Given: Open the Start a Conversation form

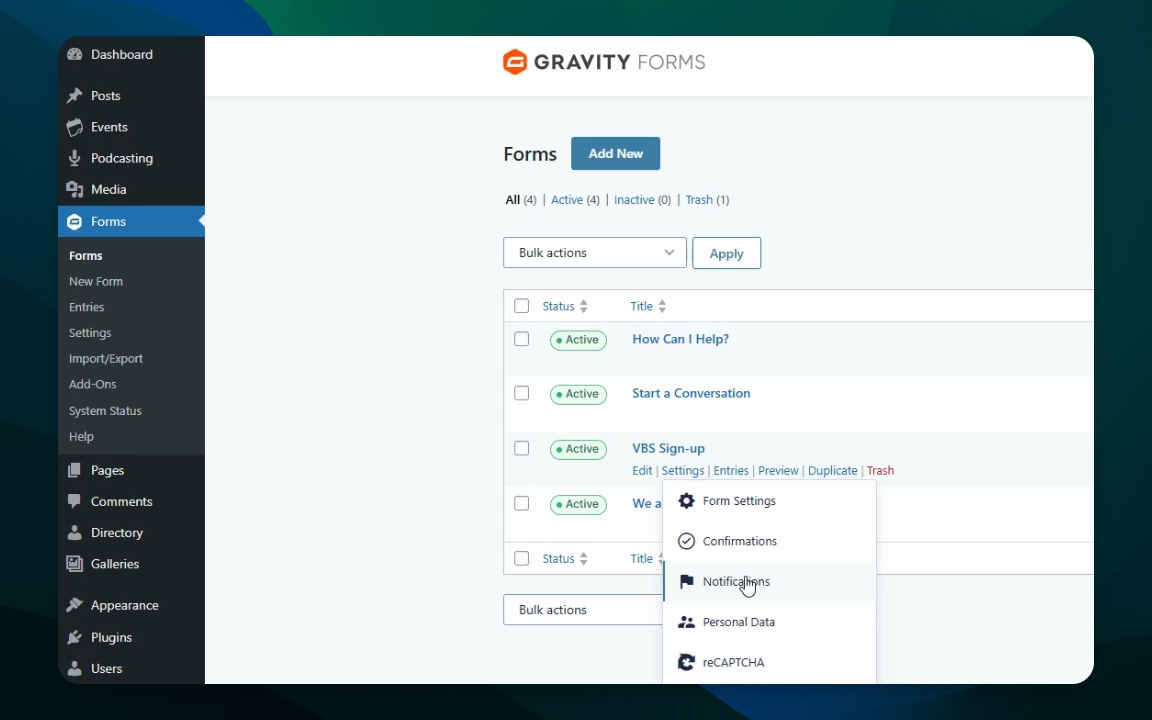Looking at the screenshot, I should pos(691,394).
